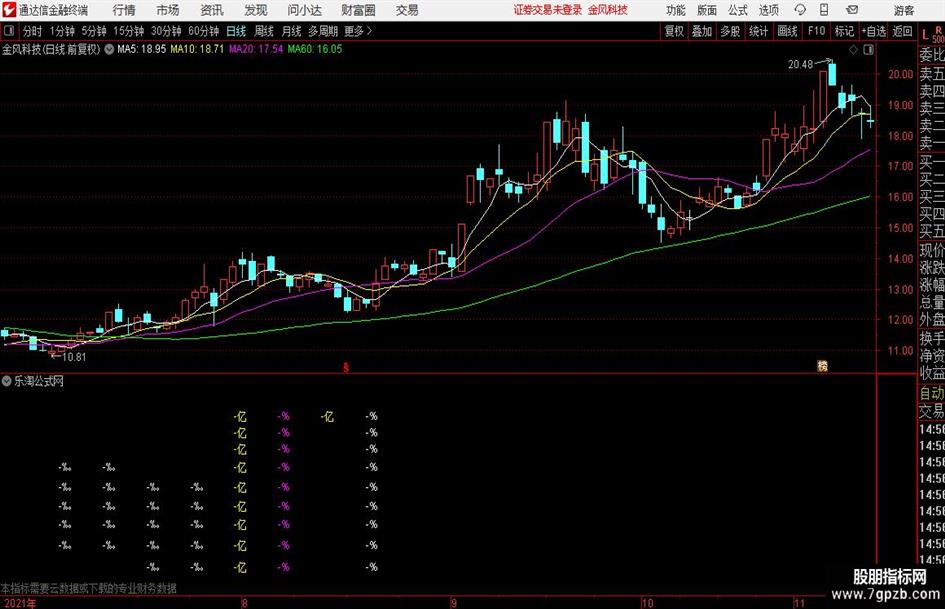Switch to 5分钟 period tab
This screenshot has height=609, width=945.
point(94,31)
